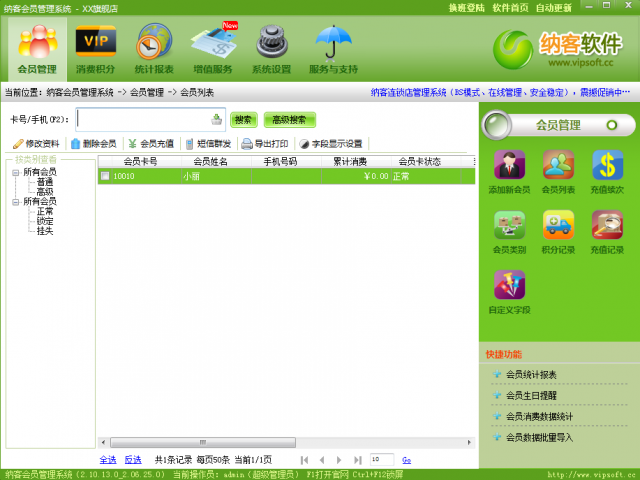The height and width of the screenshot is (480, 640).
Task: Collapse the first 所有会员 tree node
Action: click(16, 173)
